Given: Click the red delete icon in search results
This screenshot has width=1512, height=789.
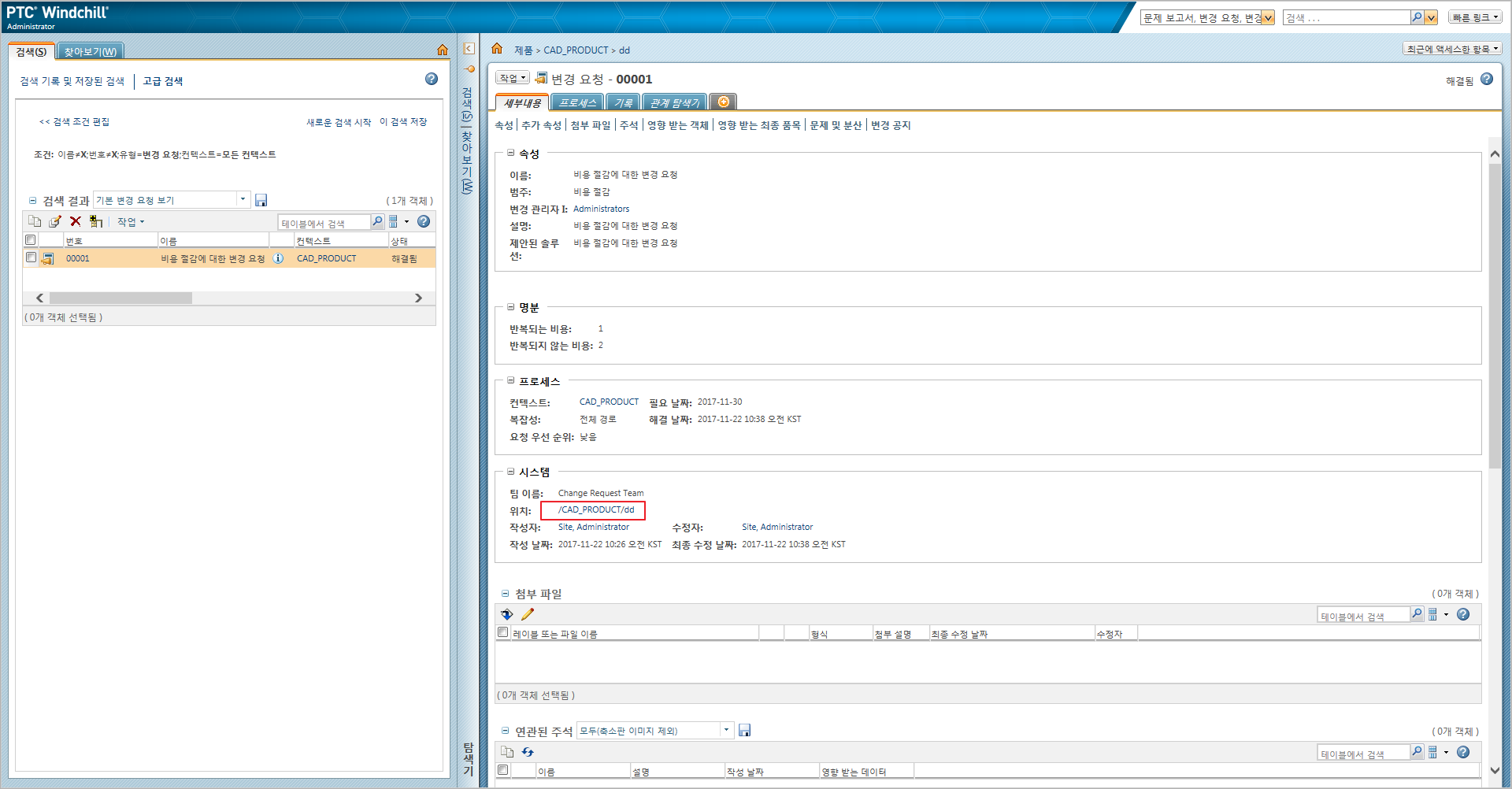Looking at the screenshot, I should point(76,221).
